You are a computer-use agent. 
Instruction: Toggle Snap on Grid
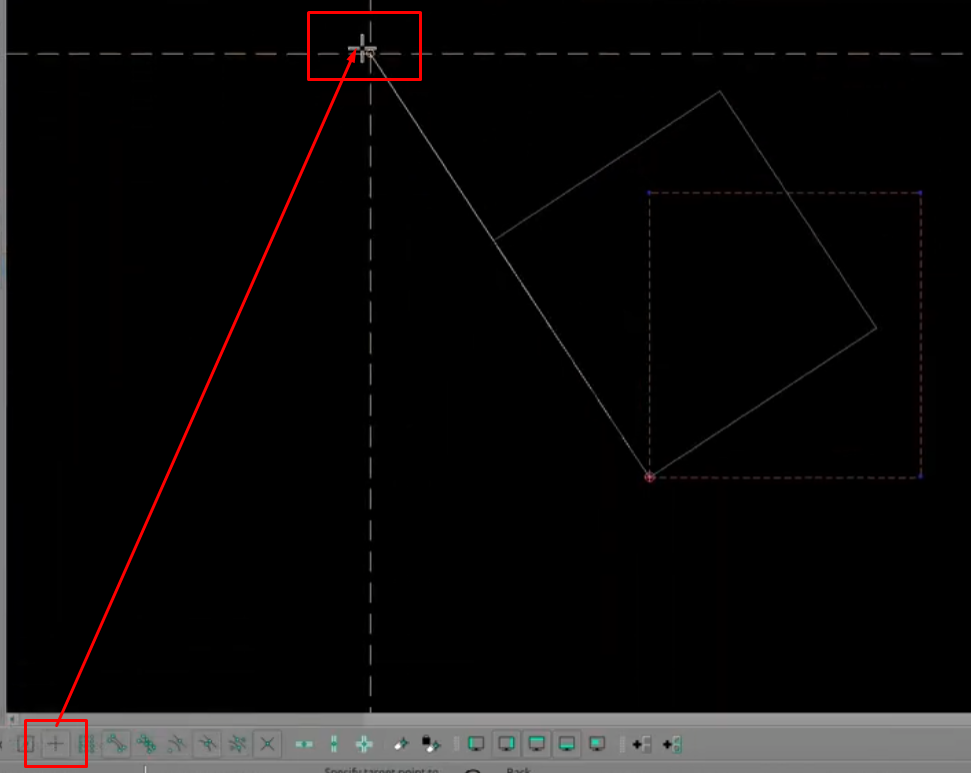tap(85, 744)
